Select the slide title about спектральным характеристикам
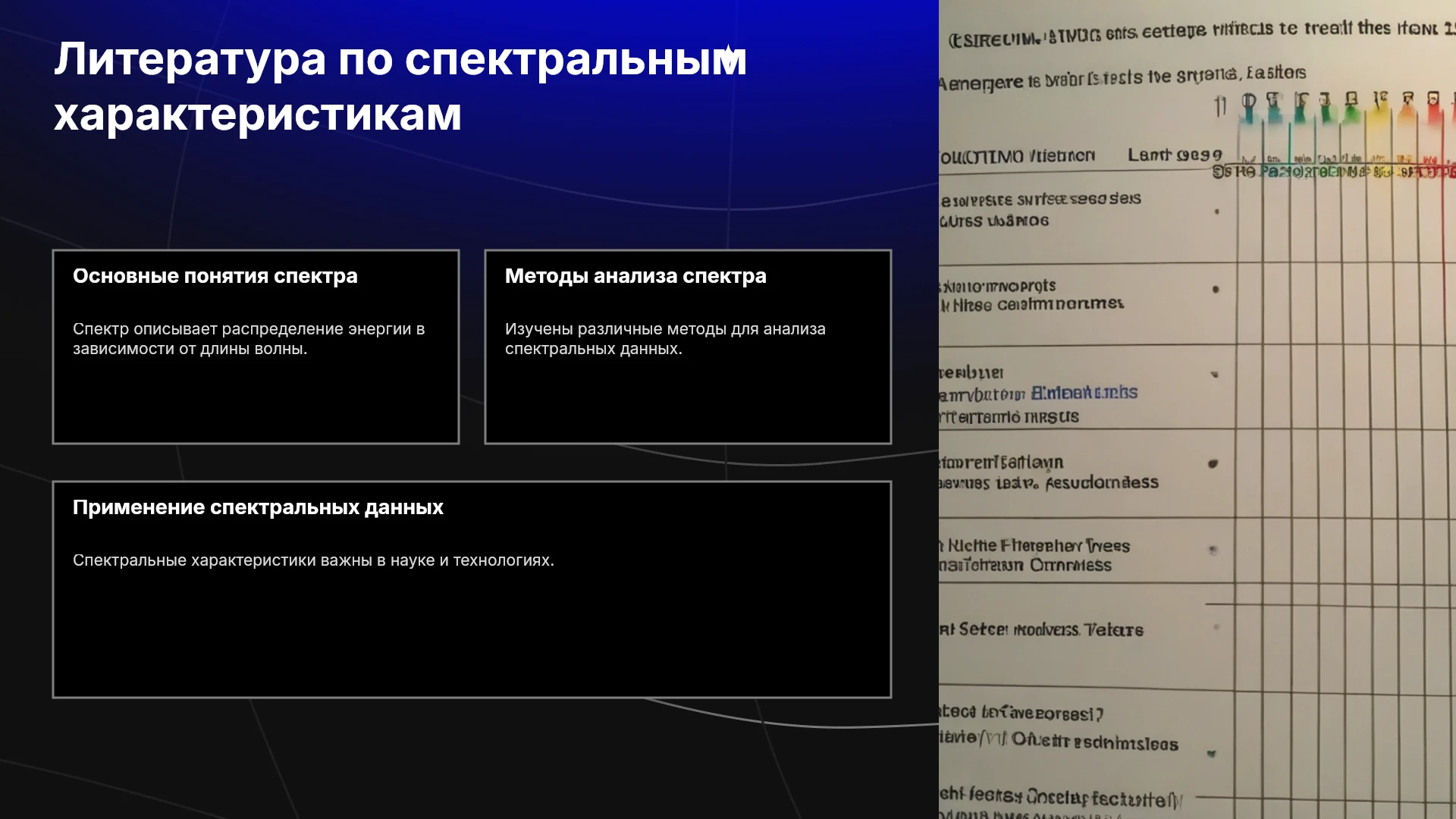 (400, 86)
